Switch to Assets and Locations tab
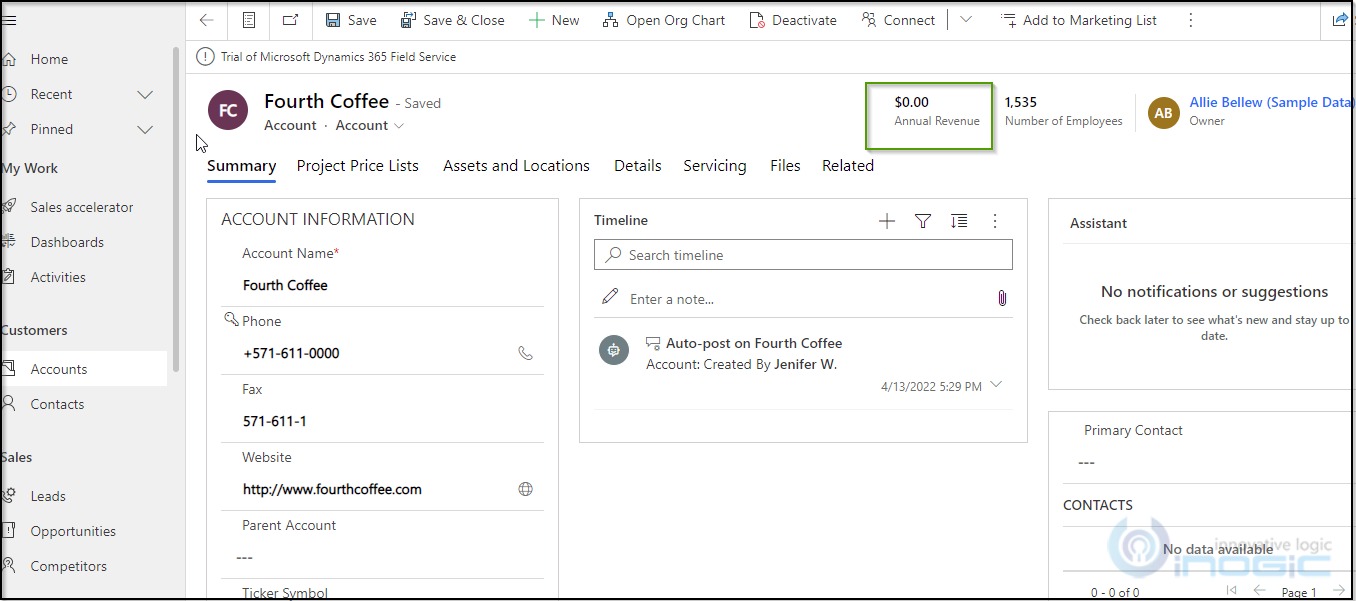The height and width of the screenshot is (601, 1356). [x=516, y=166]
